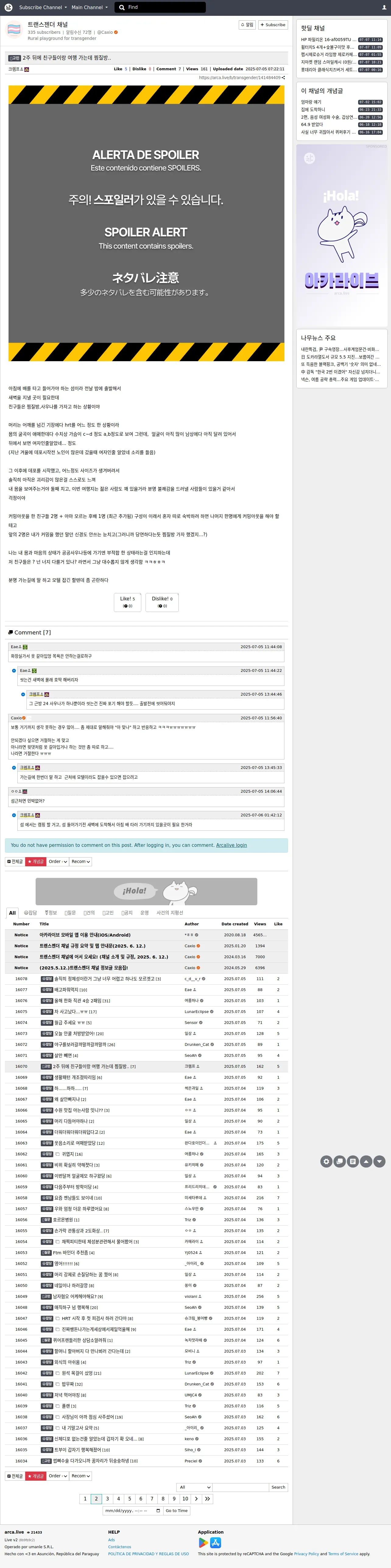Click the ¡Hola! cat banner above list

[146, 891]
